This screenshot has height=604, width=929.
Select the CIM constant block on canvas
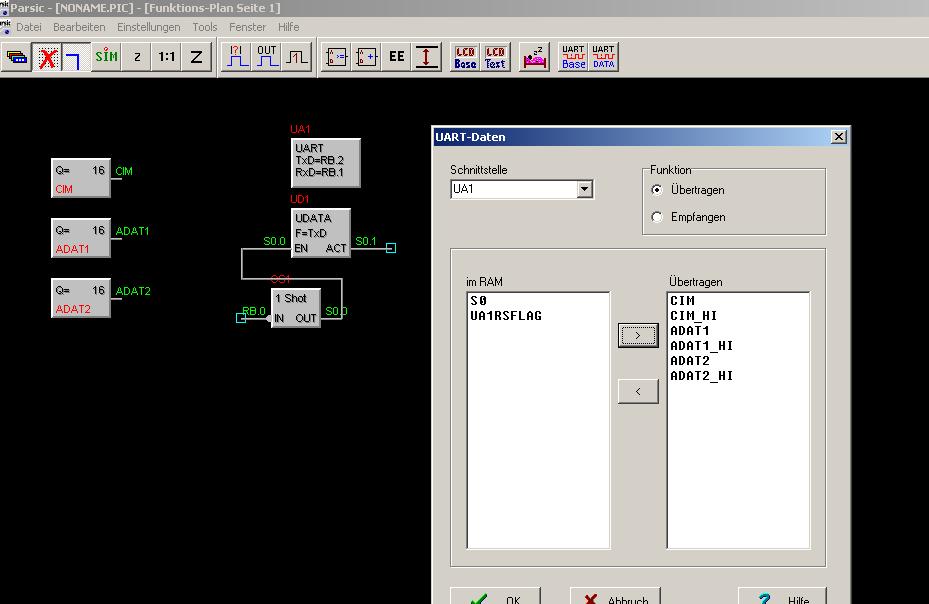pos(81,178)
